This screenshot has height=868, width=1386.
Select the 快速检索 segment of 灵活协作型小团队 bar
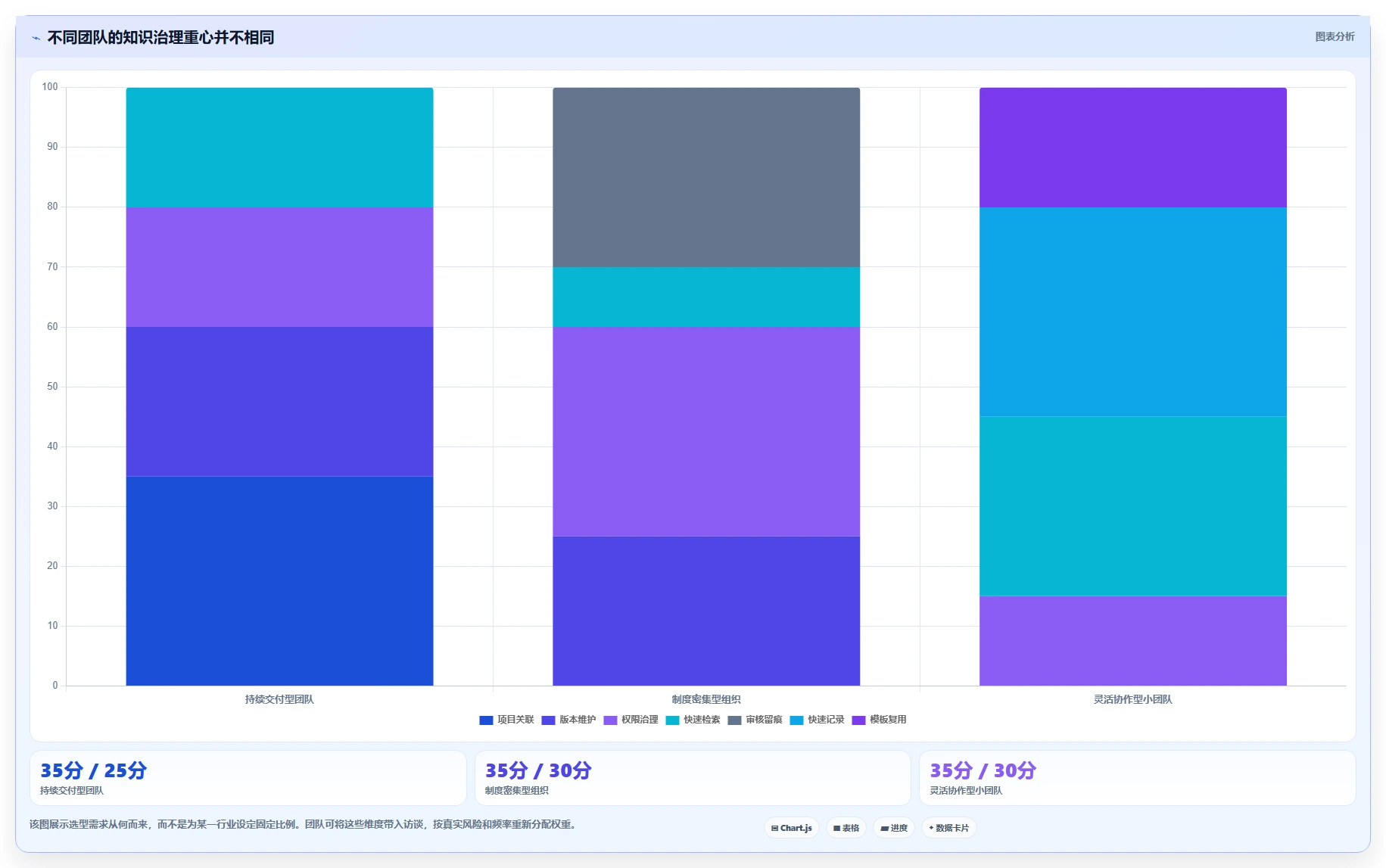click(1133, 506)
